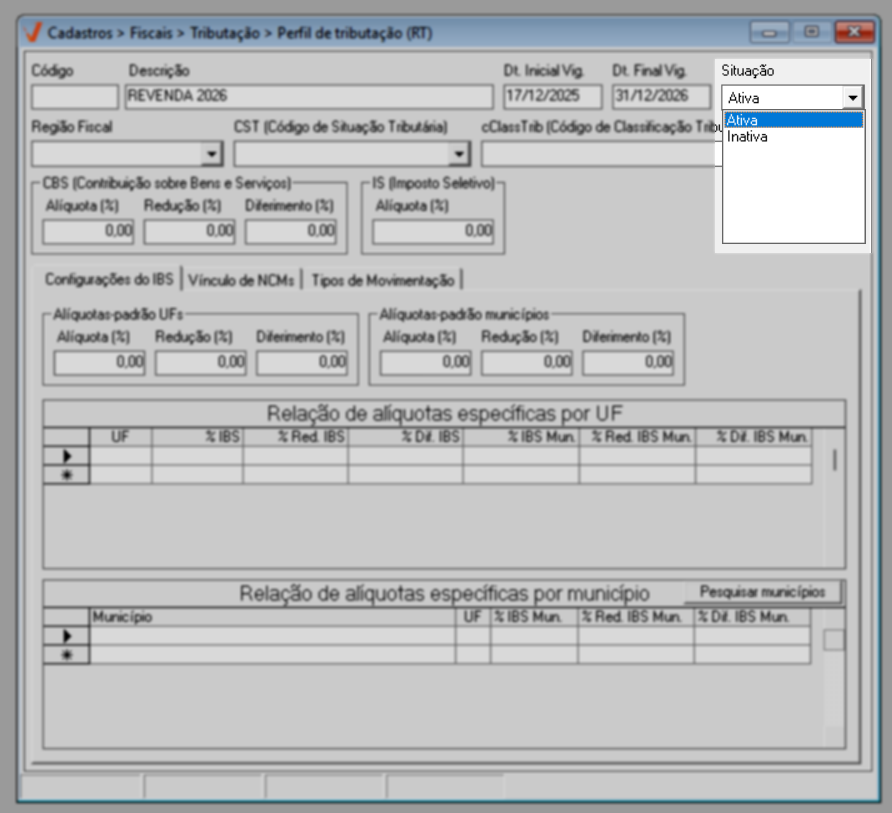Switch to Vínculo de NCMs tab
Viewport: 892px width, 813px height.
click(x=241, y=280)
